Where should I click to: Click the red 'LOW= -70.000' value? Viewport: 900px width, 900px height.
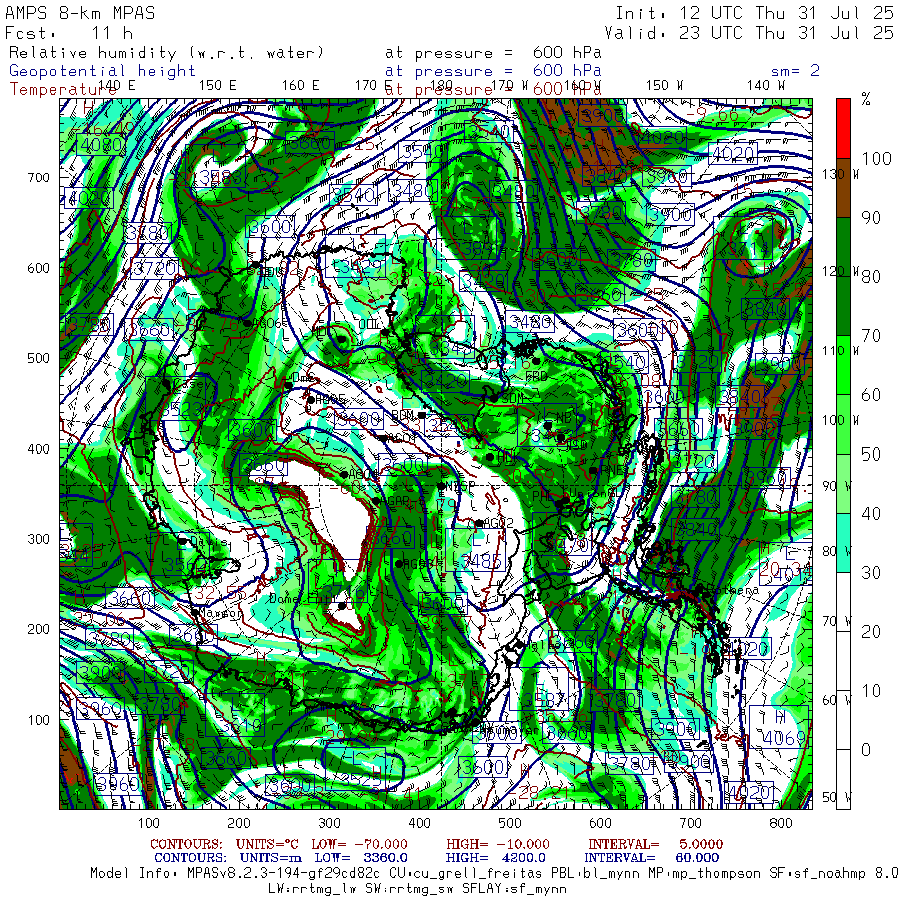coord(359,844)
